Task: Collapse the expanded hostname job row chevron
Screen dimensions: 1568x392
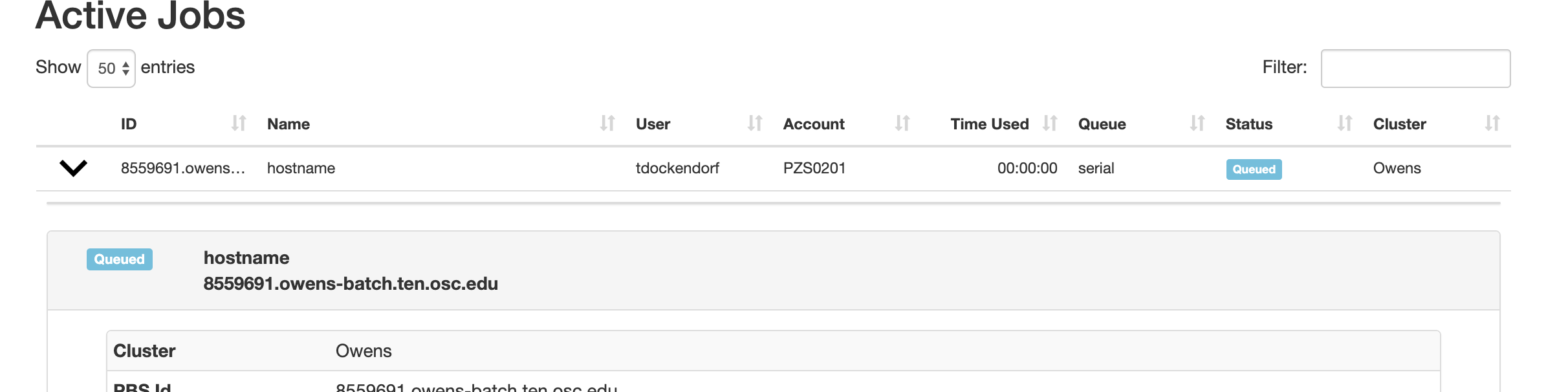Action: (73, 168)
